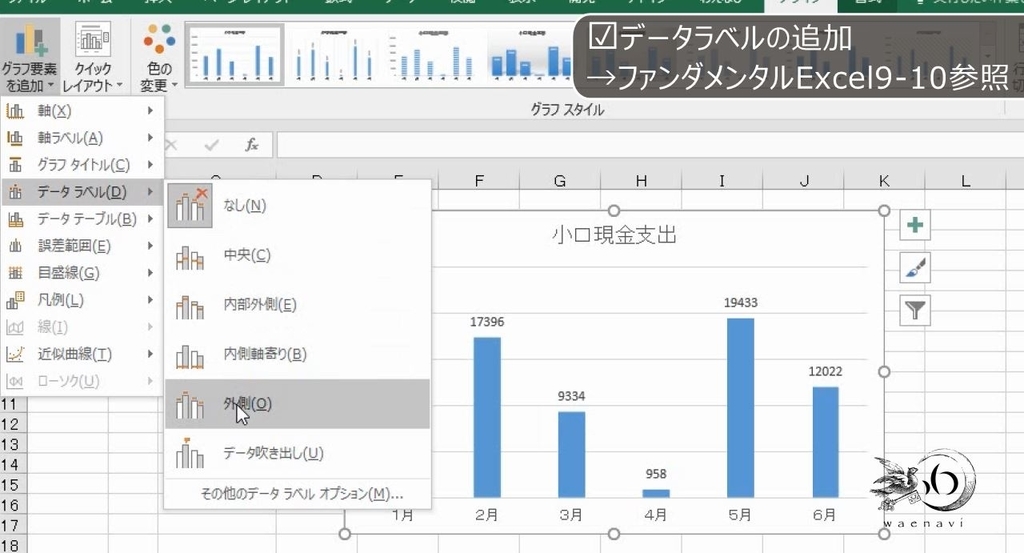Open the 目盛線(G) submenu

82,273
